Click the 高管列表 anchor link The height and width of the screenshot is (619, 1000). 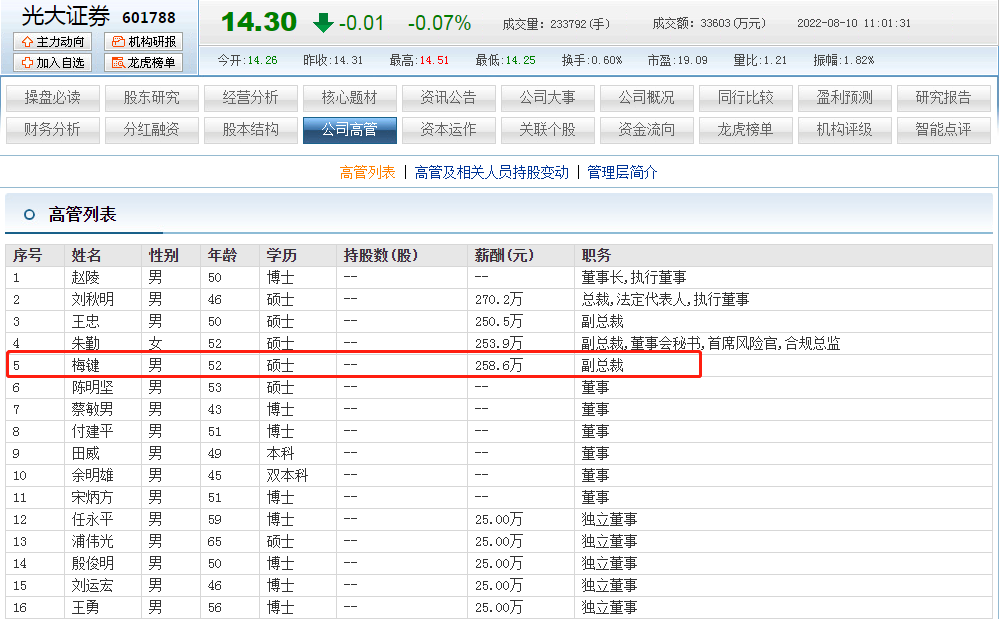(x=367, y=173)
